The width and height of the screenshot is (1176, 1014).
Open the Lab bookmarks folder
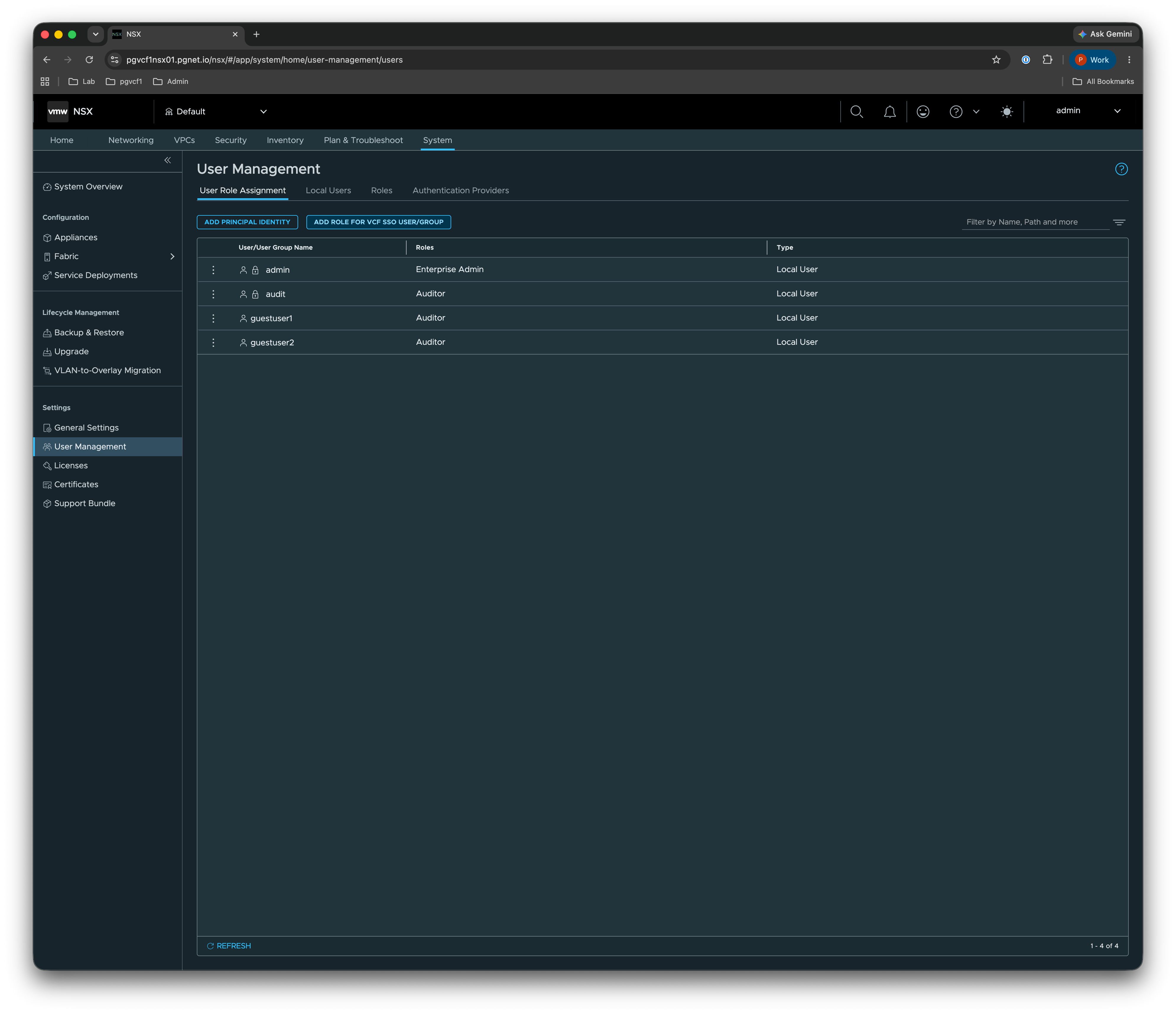pos(82,82)
